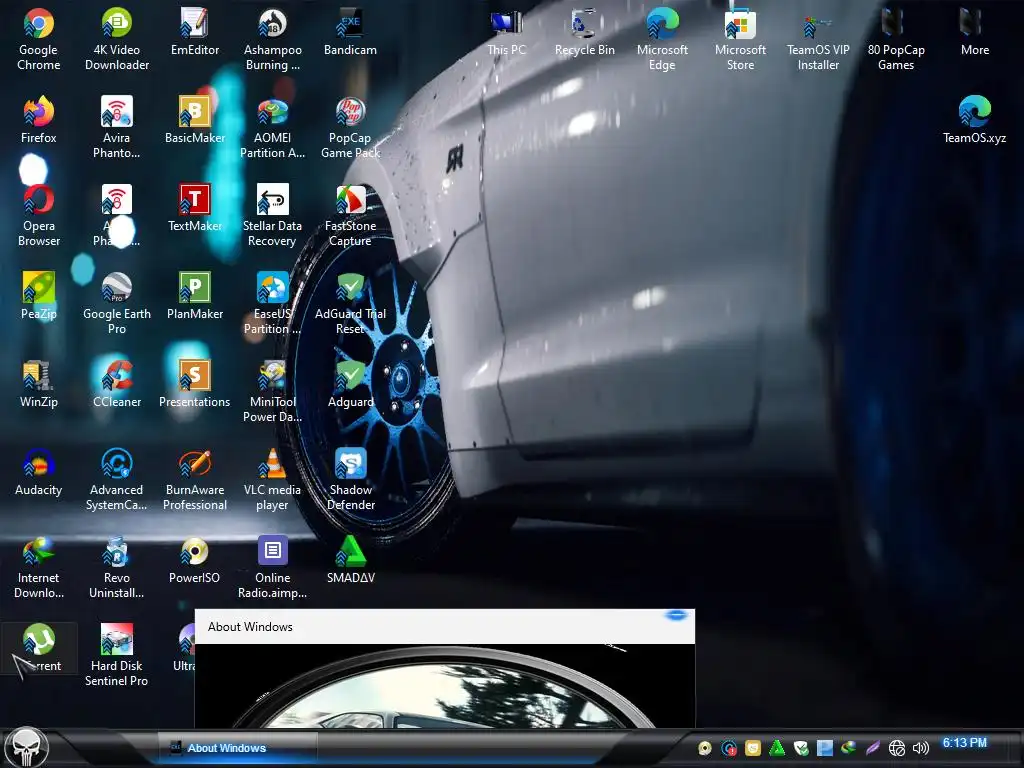Click the 6:13 PM taskbar clock
Screen dimensions: 1024x768
click(x=965, y=743)
